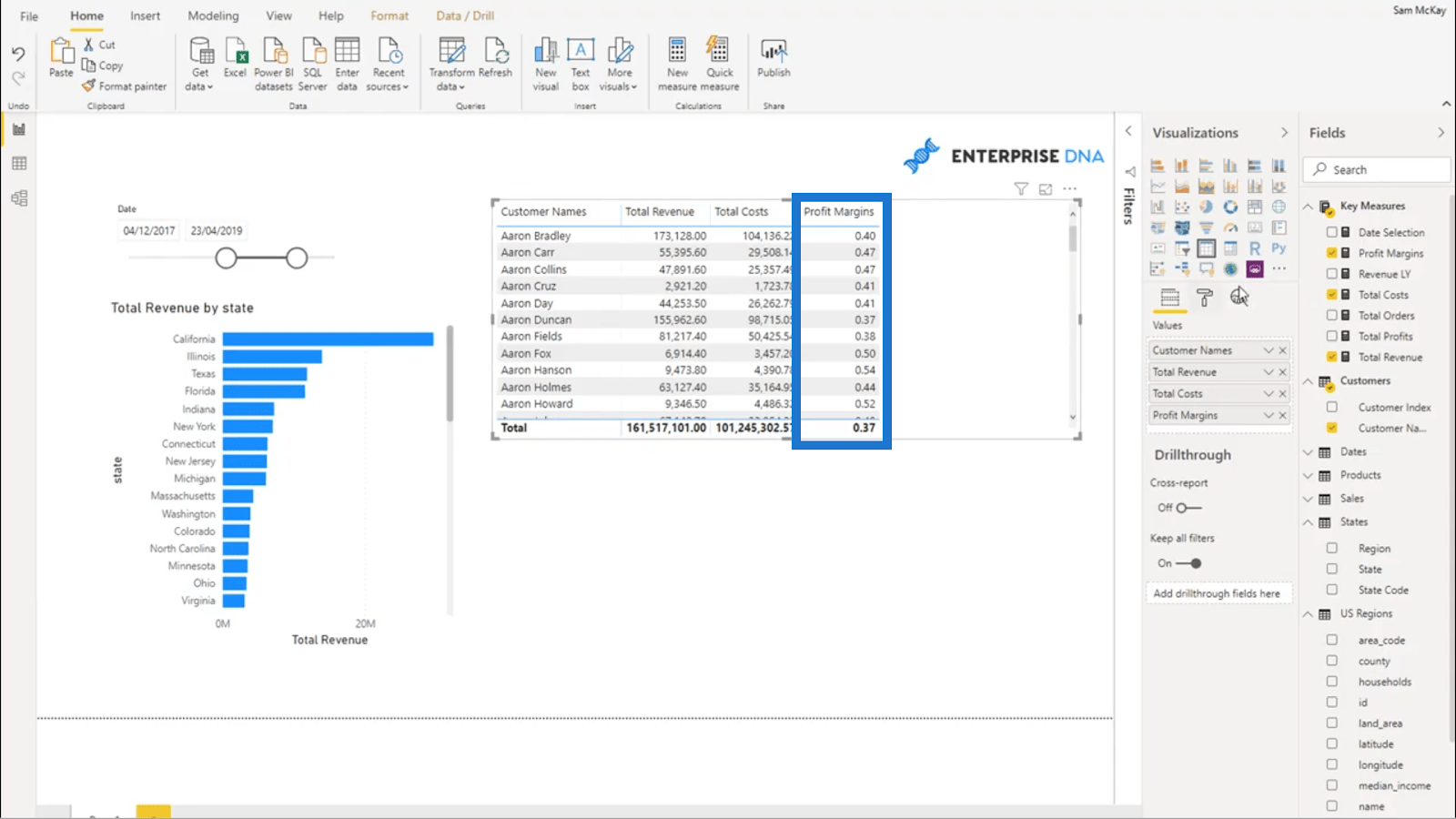Viewport: 1456px width, 819px height.
Task: Open dropdown for Profit Margins value
Action: (1268, 415)
